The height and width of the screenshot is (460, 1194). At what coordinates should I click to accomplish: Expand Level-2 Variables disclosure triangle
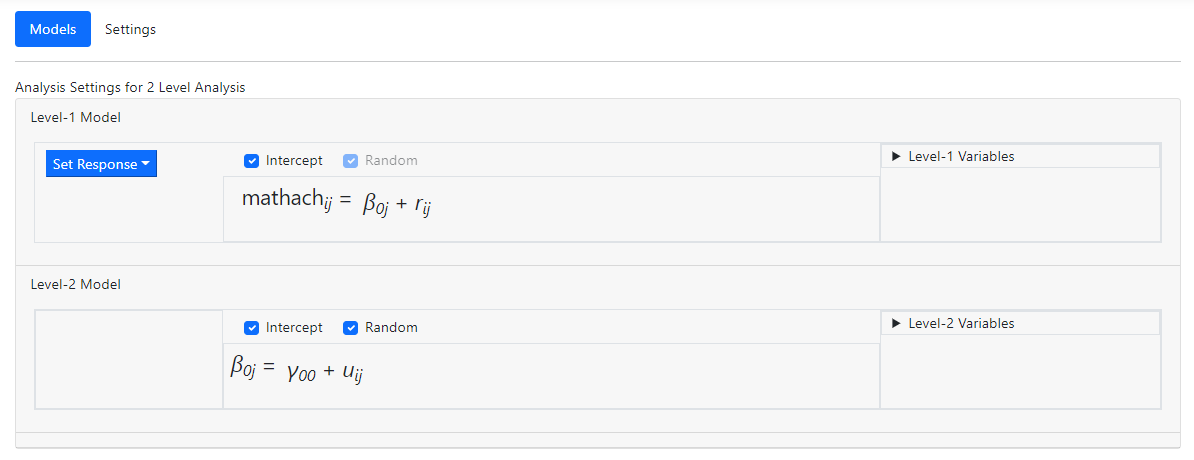(x=896, y=323)
